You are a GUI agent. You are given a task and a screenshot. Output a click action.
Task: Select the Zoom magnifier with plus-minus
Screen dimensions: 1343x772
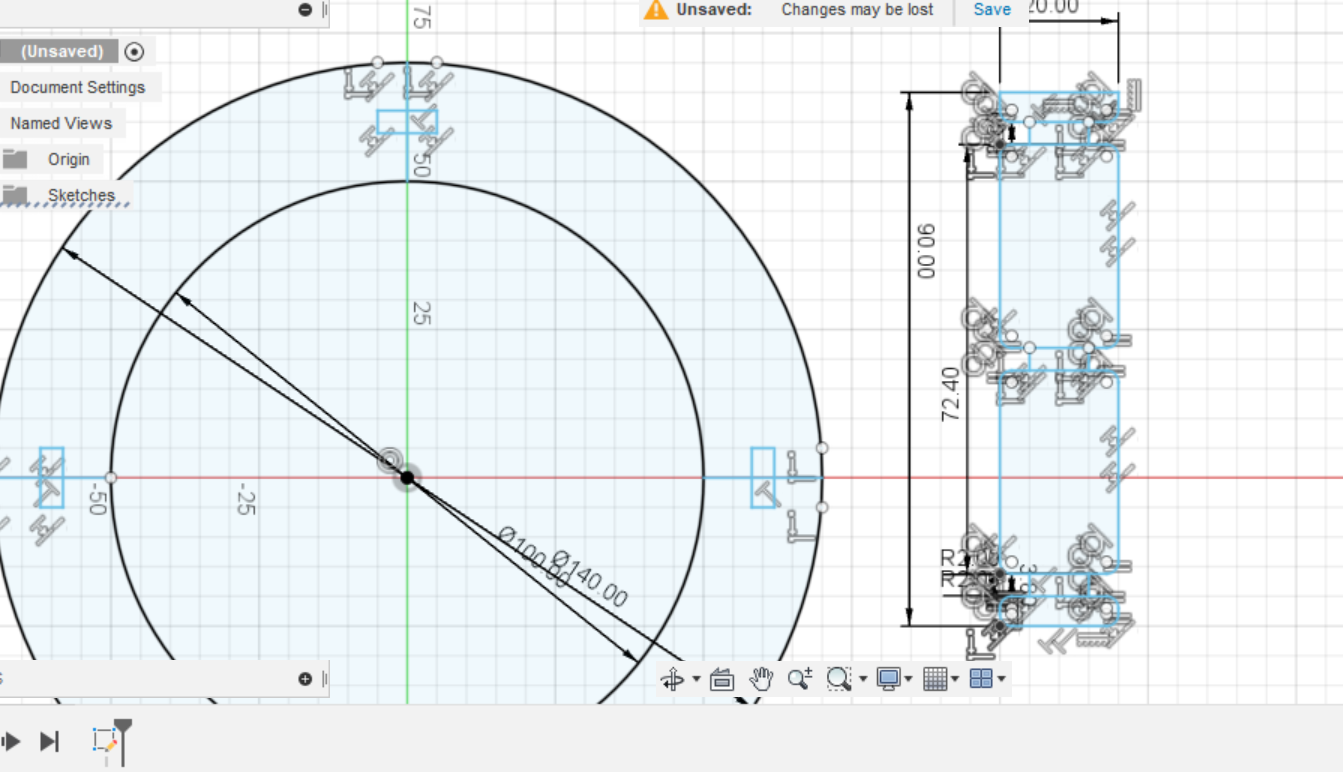click(x=799, y=680)
